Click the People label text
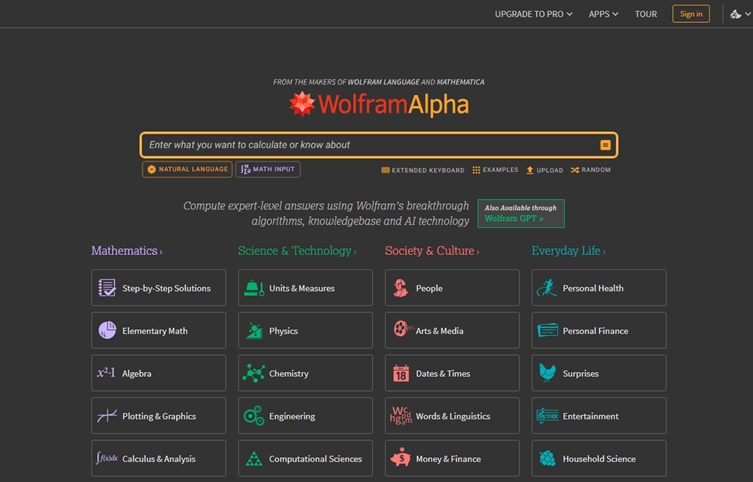This screenshot has height=482, width=753. point(429,288)
